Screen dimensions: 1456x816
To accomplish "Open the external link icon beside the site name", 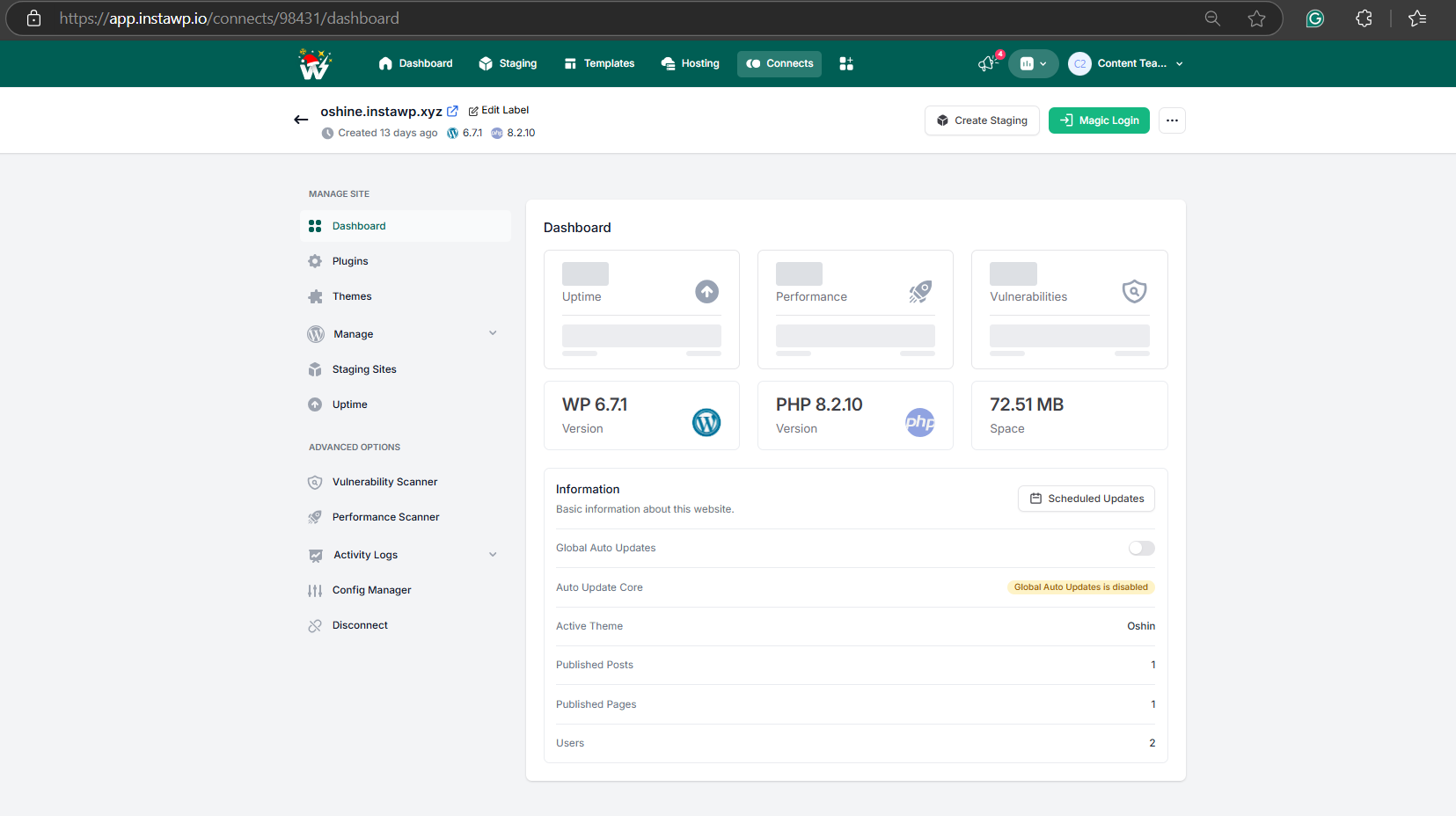I will click(x=452, y=111).
